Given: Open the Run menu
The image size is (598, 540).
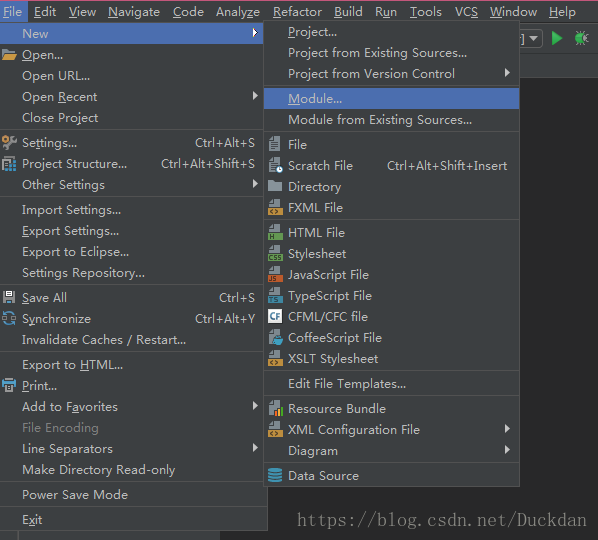Looking at the screenshot, I should (x=386, y=12).
